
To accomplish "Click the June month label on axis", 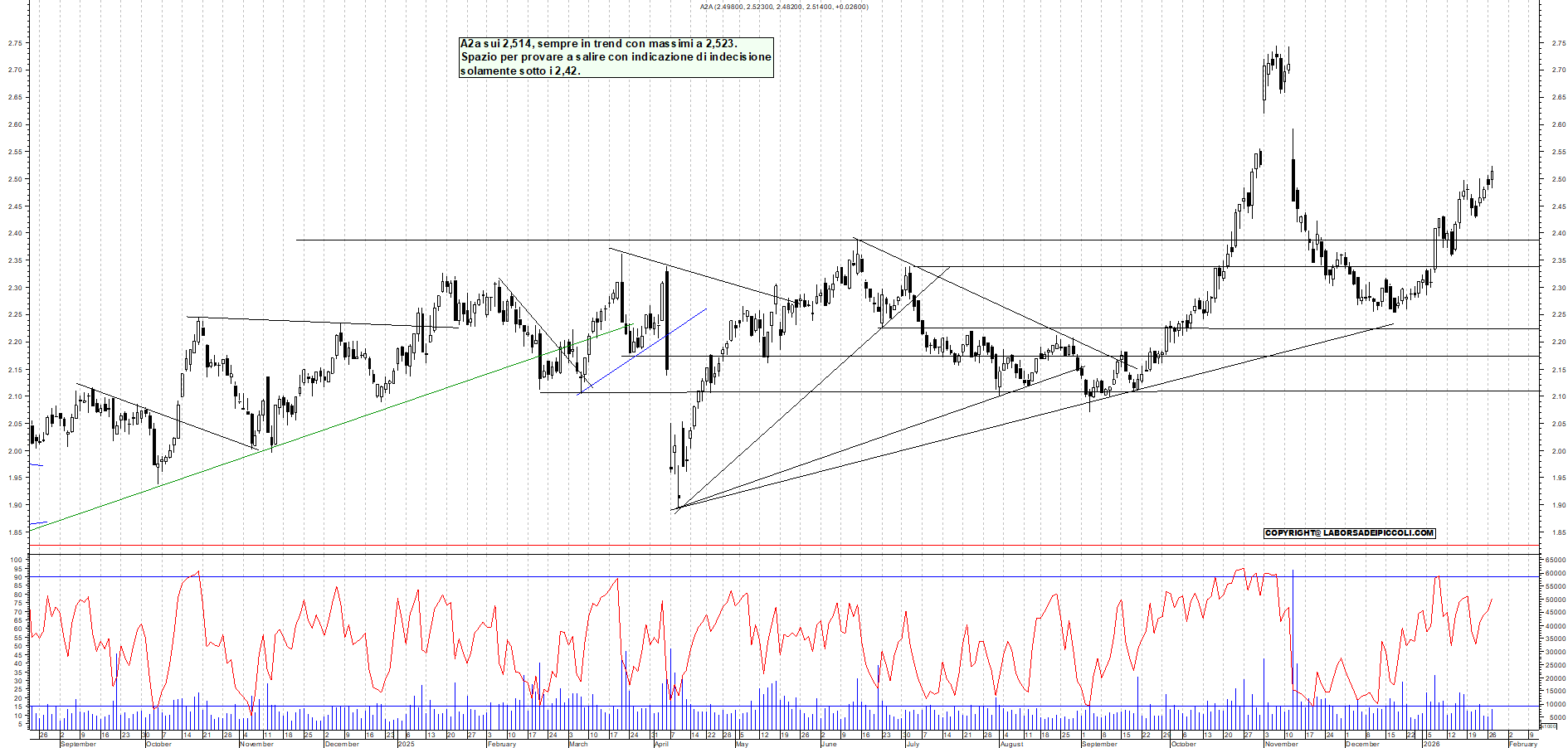I will [828, 744].
